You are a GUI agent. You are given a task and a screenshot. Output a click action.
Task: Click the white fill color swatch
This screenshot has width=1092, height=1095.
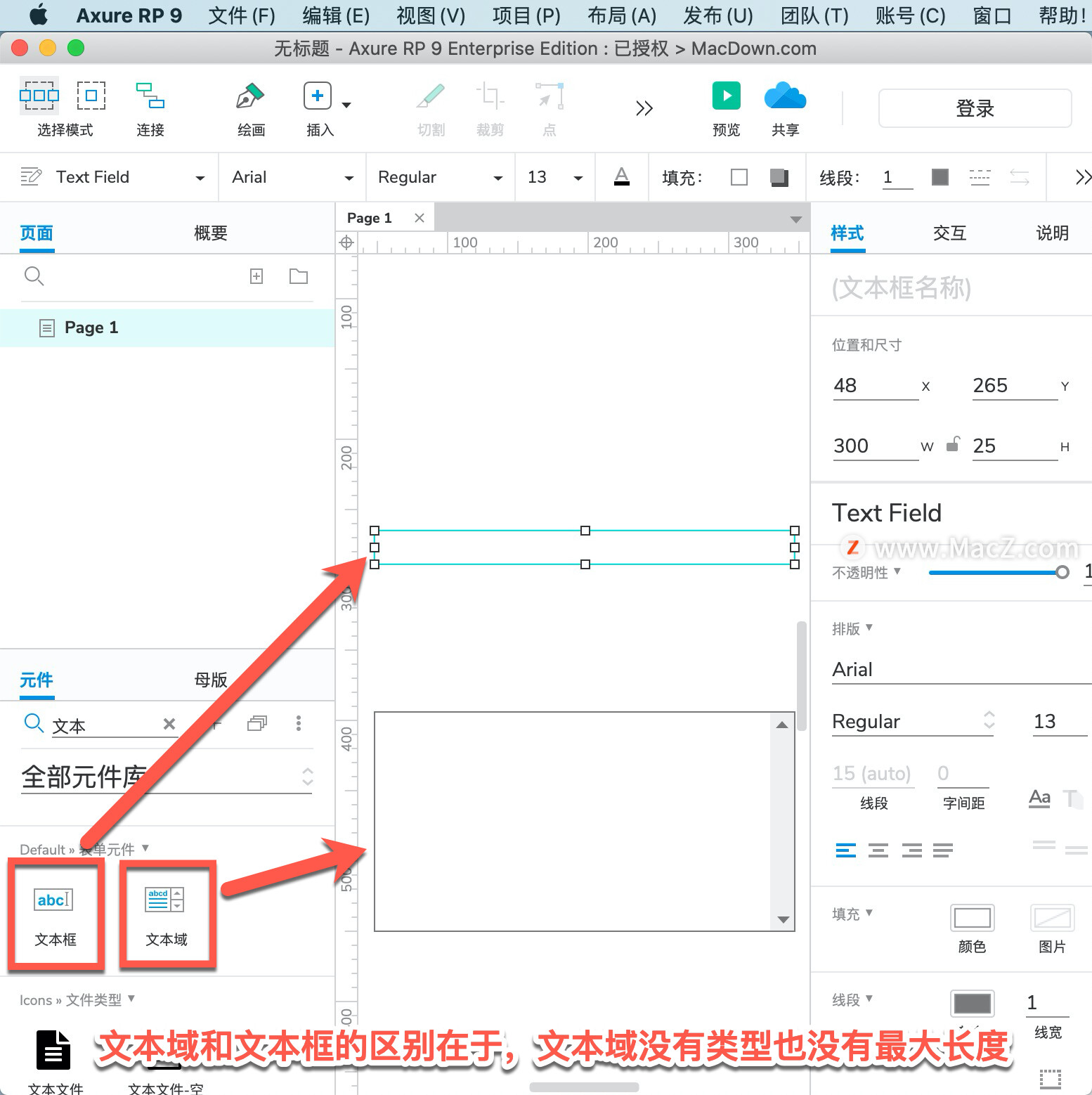739,177
